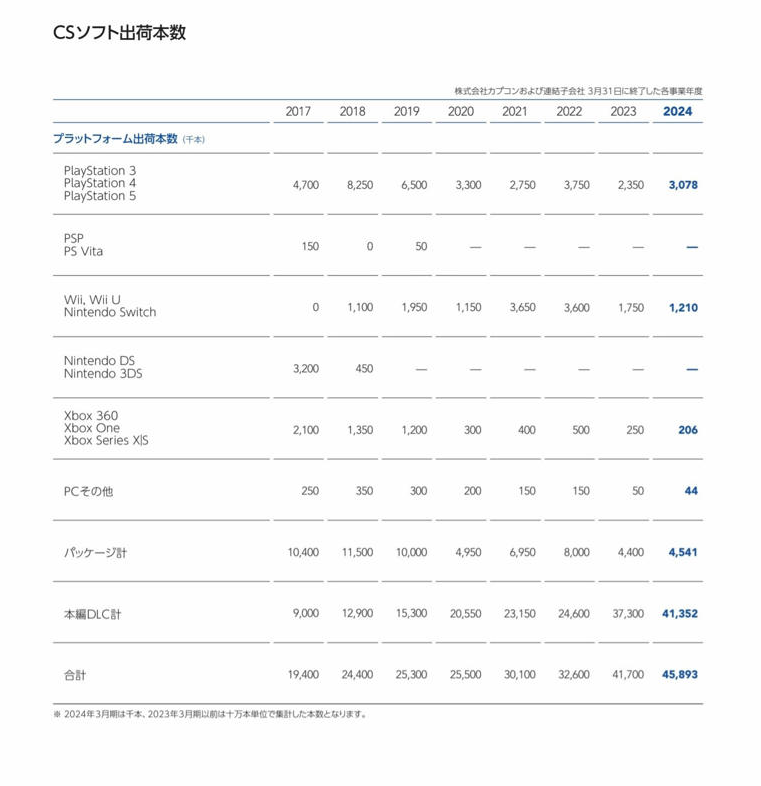The image size is (761, 786).
Task: Select the Nintendo Switch row label
Action: pos(110,312)
